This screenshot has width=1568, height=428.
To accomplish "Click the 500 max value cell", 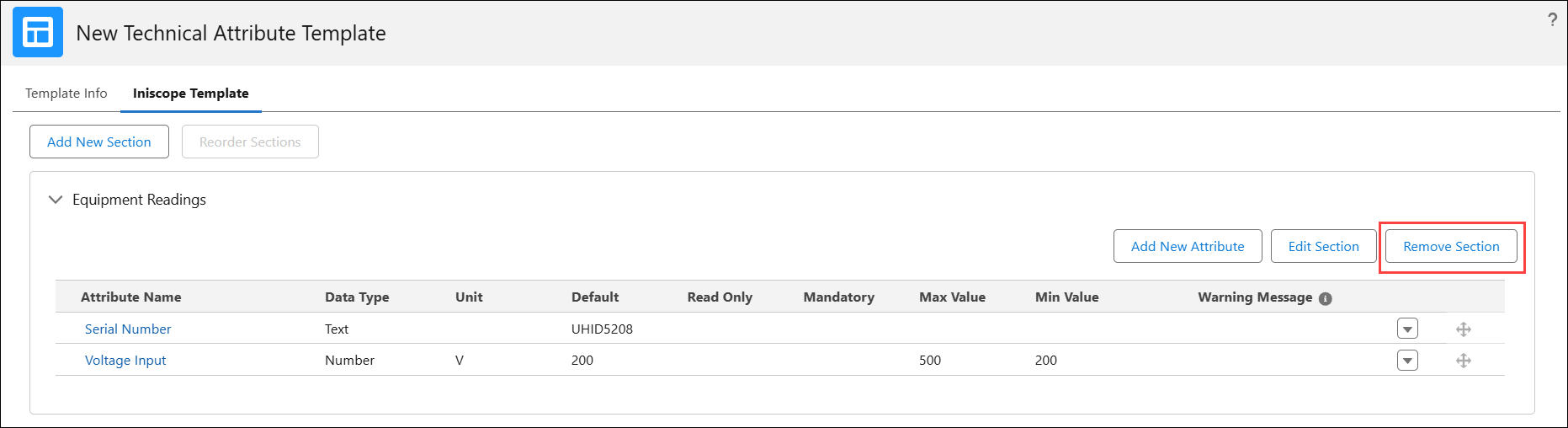I will coord(930,360).
